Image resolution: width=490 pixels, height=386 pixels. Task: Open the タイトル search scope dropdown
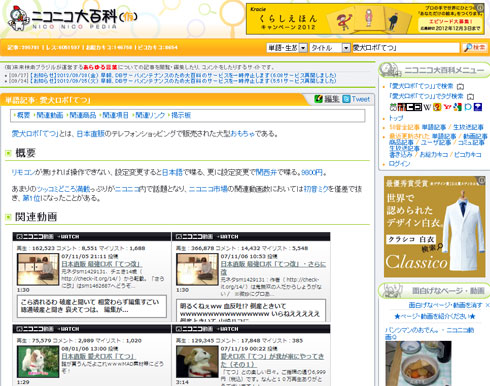(329, 48)
